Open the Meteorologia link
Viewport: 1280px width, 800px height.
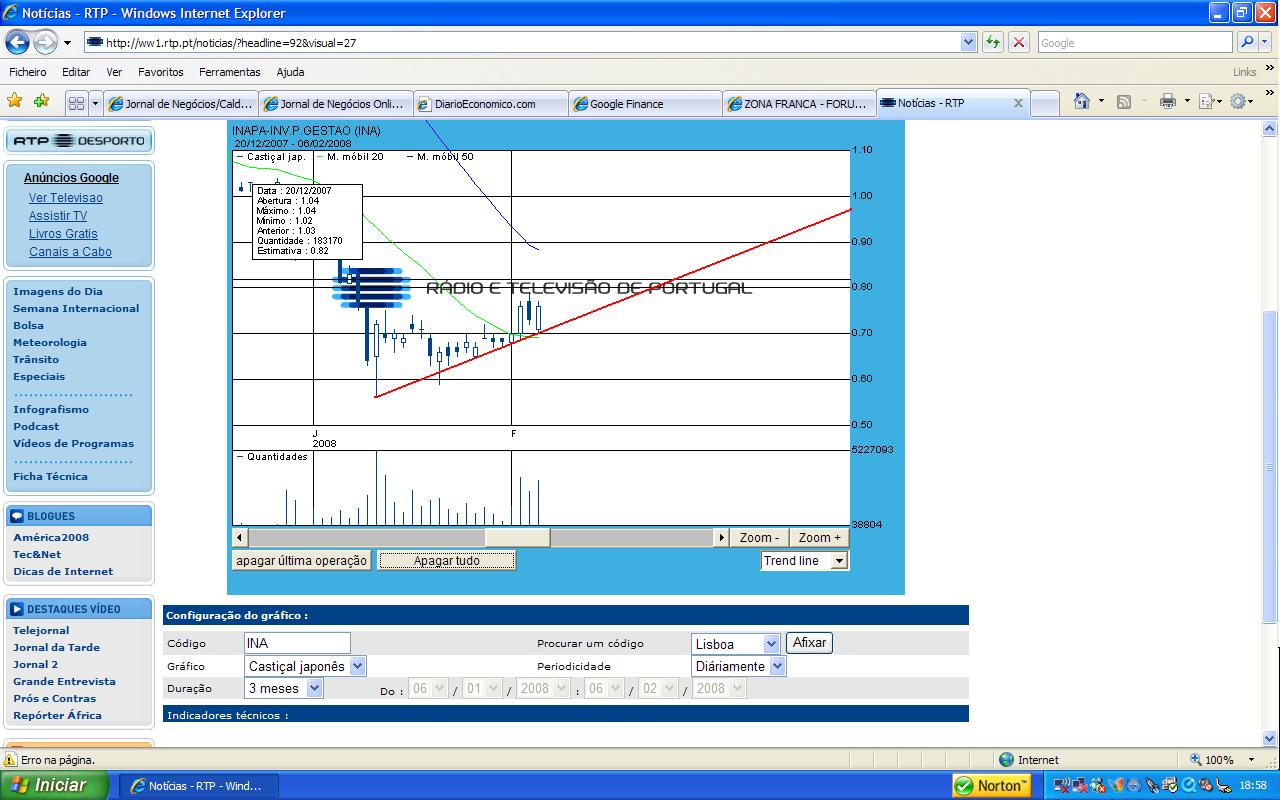click(50, 342)
